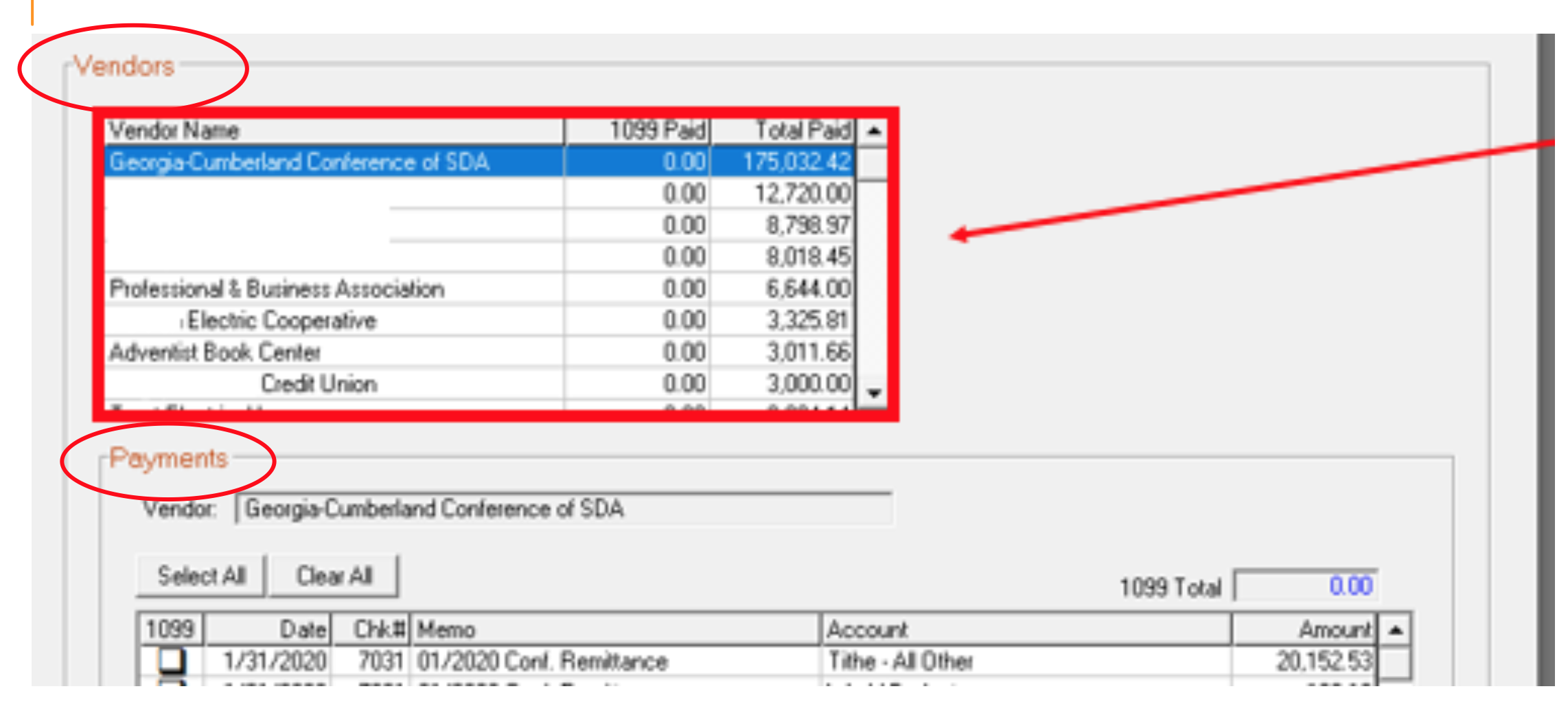This screenshot has width=1568, height=702.
Task: Click the vendor list scrollbar thumb
Action: [873, 163]
